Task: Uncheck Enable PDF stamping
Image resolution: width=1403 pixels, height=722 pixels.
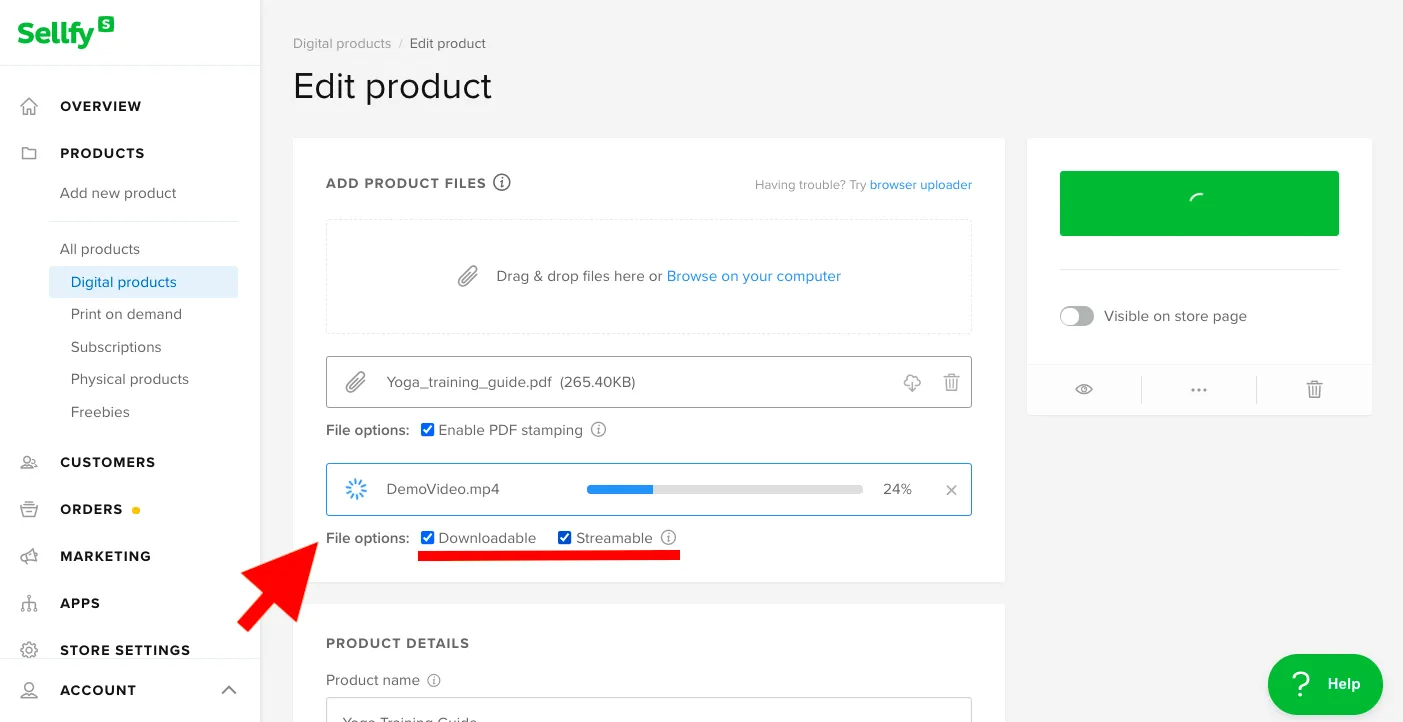Action: [x=428, y=430]
